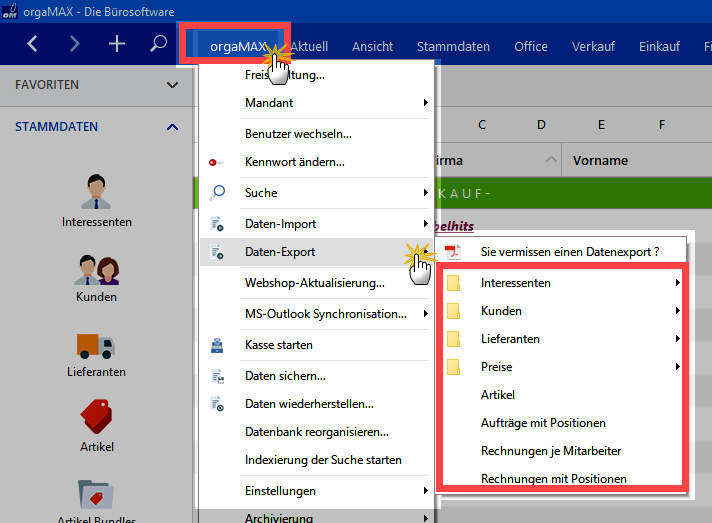Open the Aktuell menu

click(x=309, y=46)
